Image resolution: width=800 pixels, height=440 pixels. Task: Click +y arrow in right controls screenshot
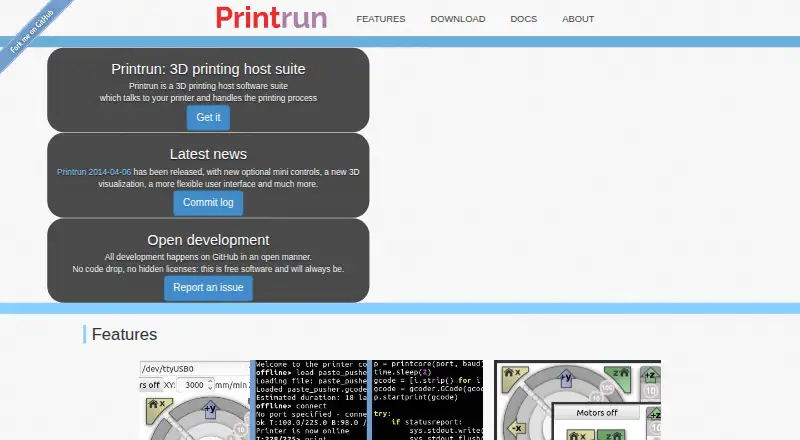[x=566, y=379]
